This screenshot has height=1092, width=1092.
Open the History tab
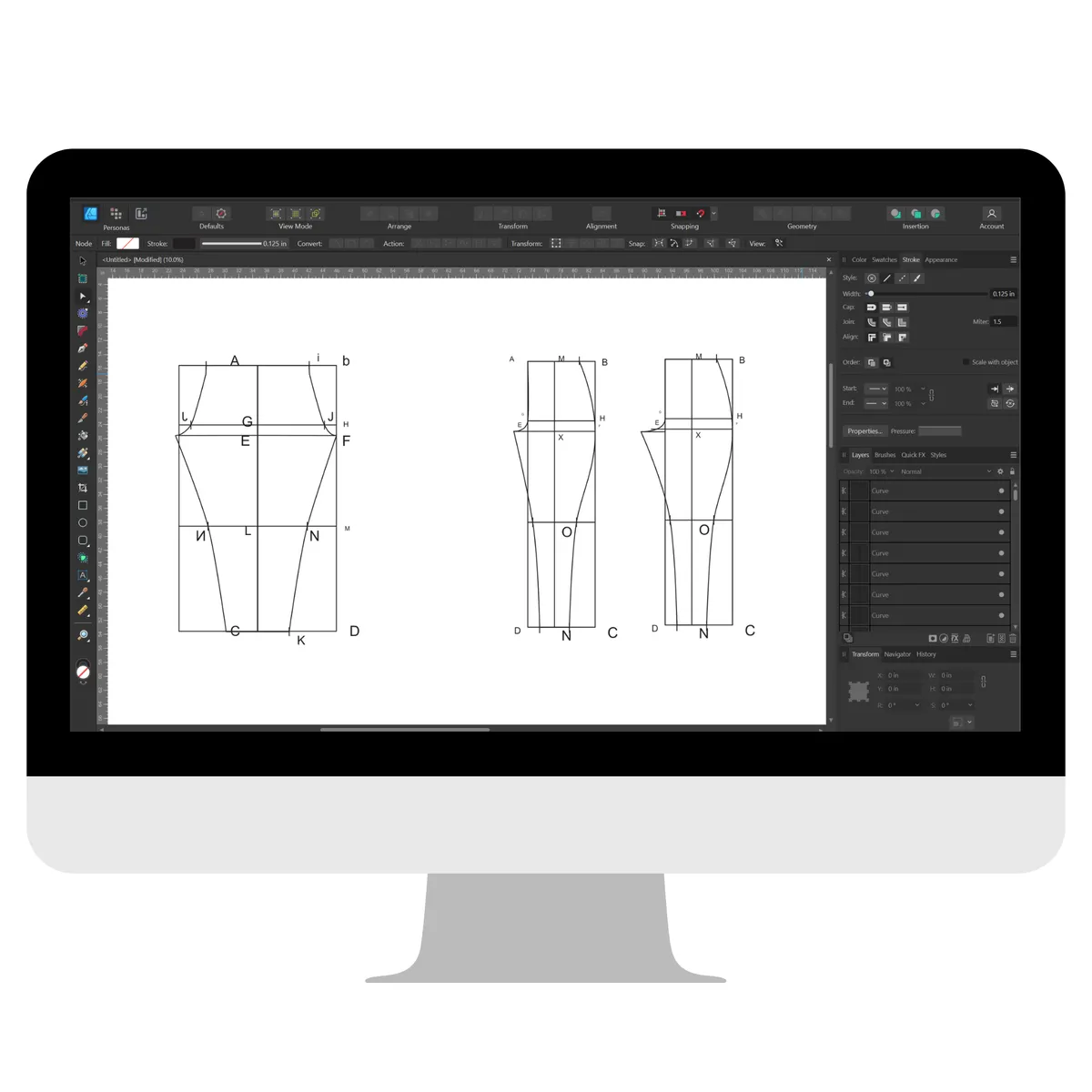click(926, 654)
